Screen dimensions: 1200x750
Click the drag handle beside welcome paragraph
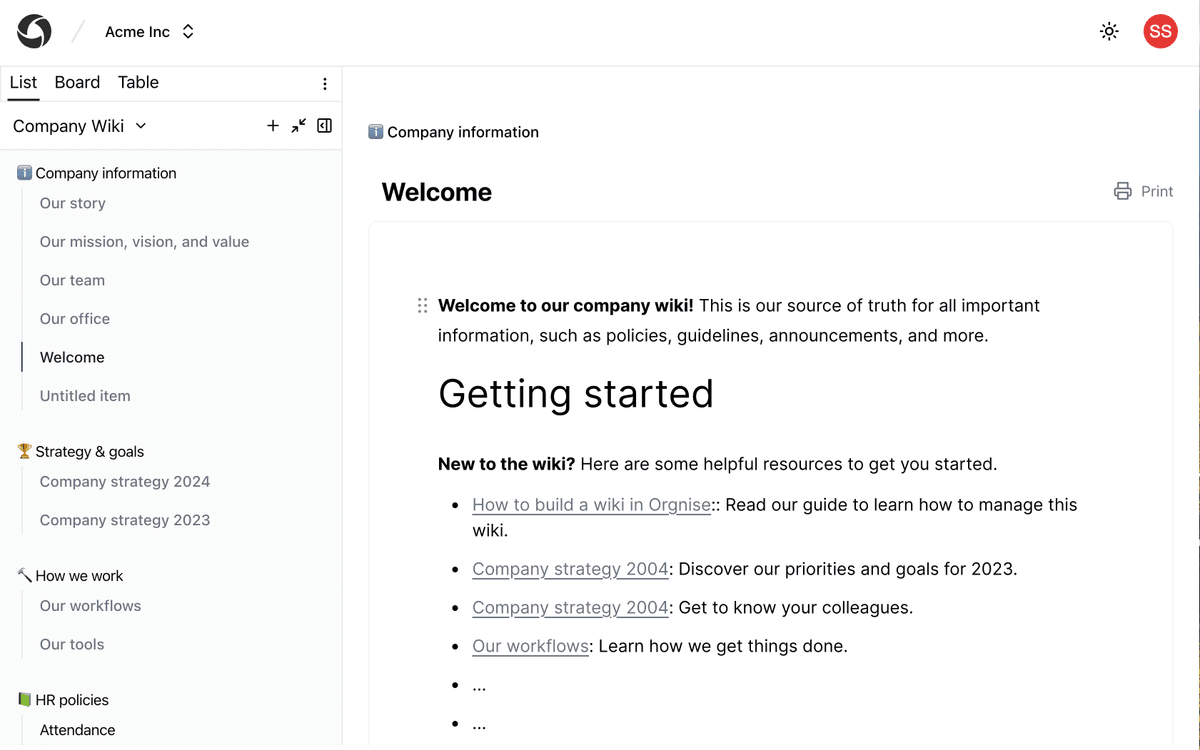422,306
